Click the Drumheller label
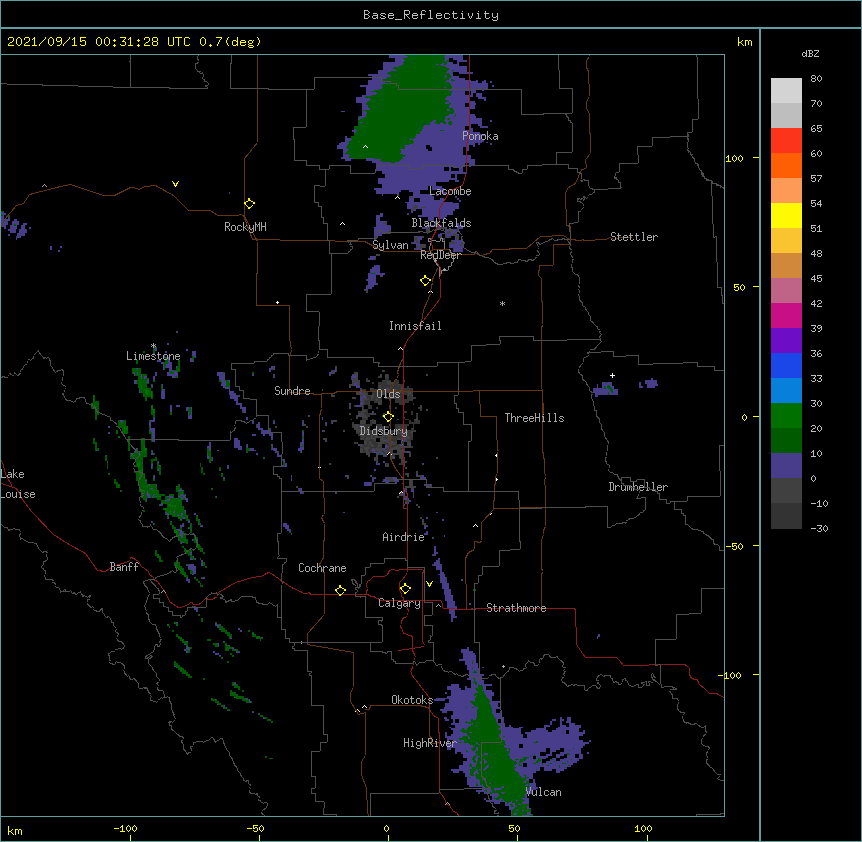 coord(638,487)
